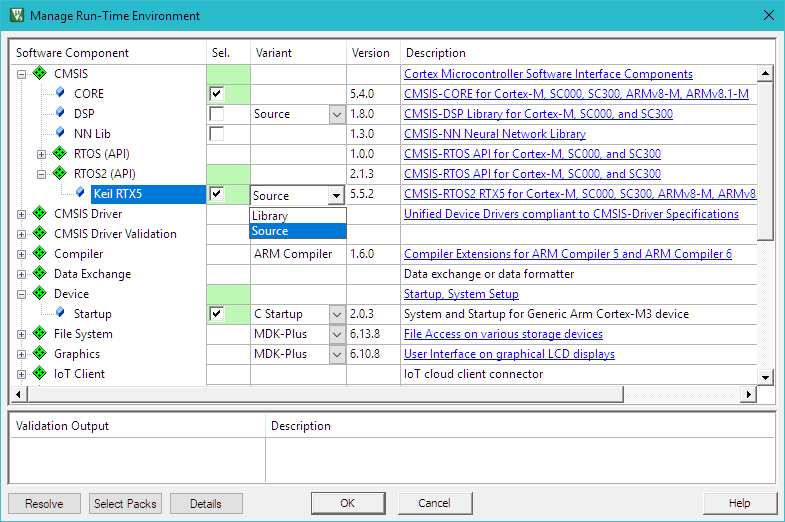This screenshot has height=522, width=785.
Task: Click the Software Component column header
Action: click(109, 53)
